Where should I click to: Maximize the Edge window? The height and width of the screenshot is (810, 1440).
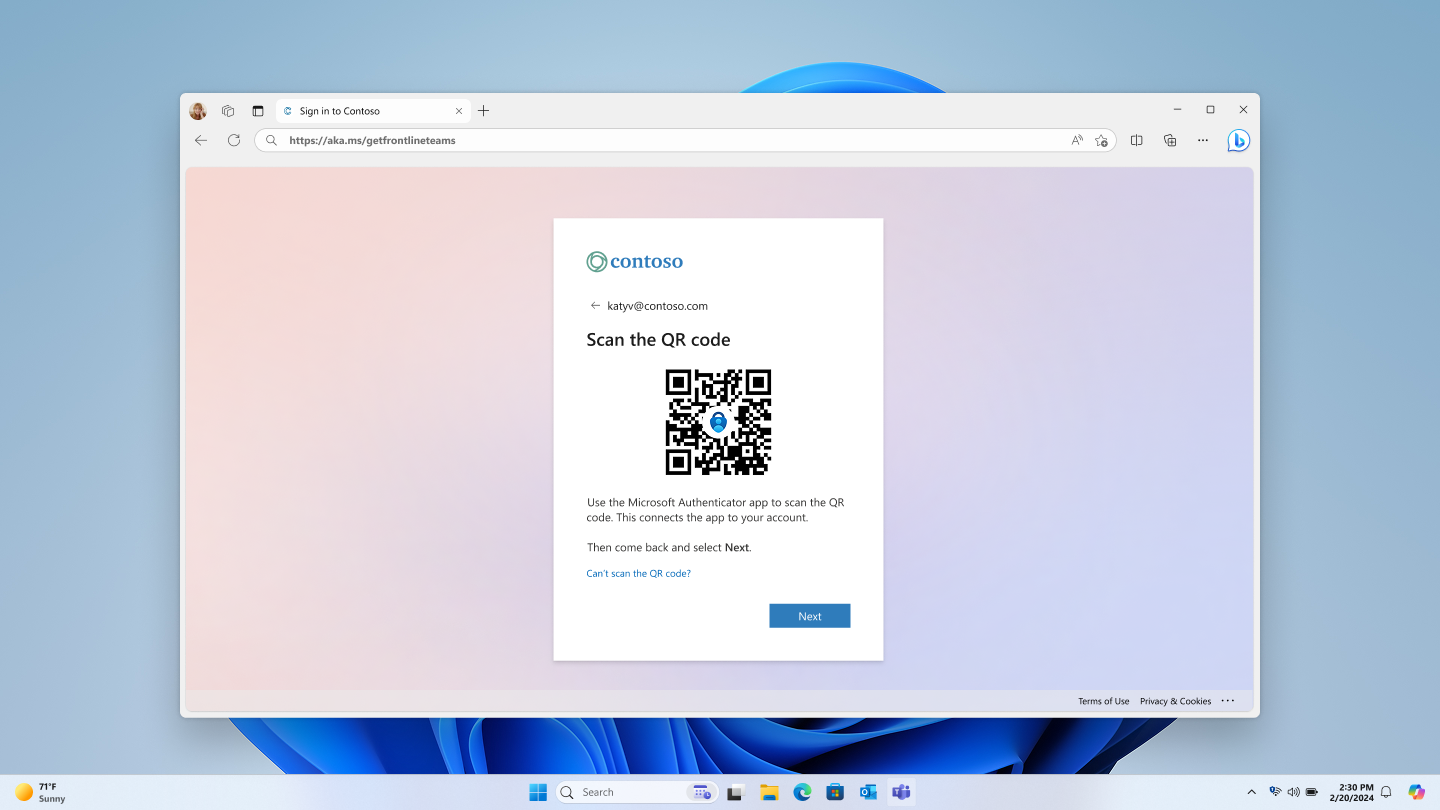coord(1210,110)
